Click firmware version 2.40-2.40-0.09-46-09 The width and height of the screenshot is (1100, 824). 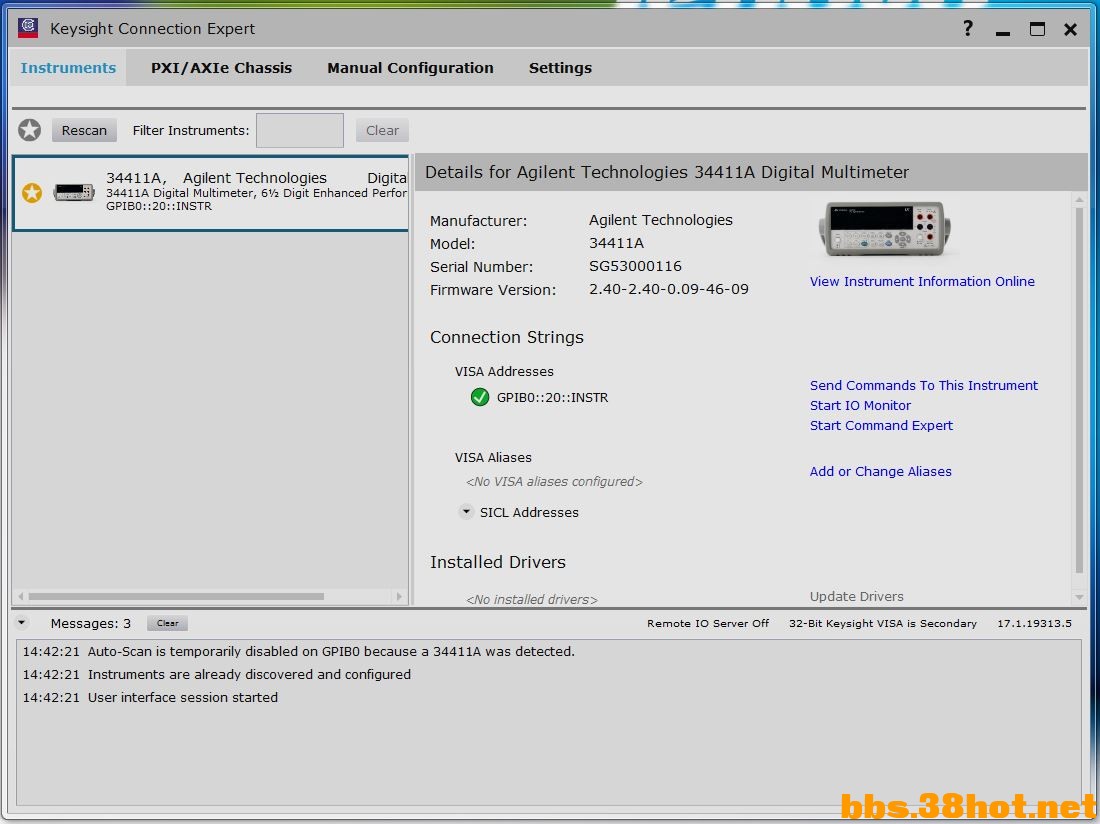[669, 289]
